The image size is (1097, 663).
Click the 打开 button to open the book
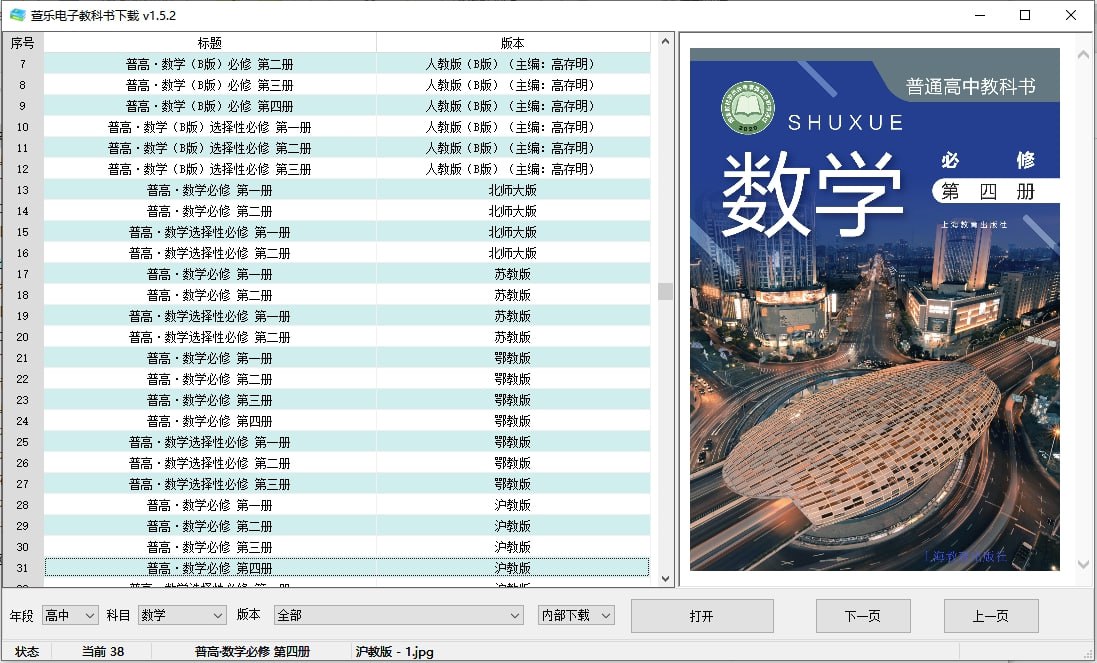(x=702, y=616)
